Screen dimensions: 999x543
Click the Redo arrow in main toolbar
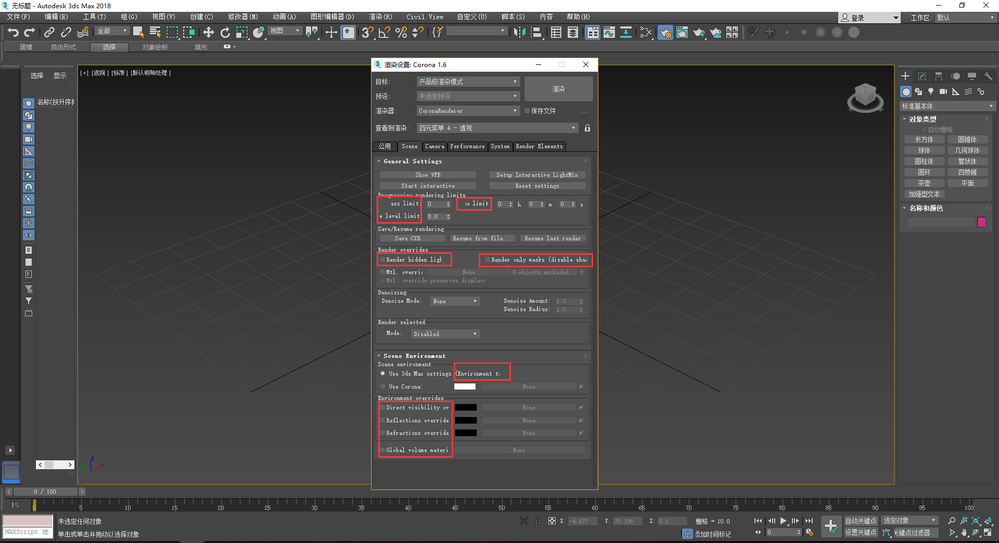click(x=29, y=32)
